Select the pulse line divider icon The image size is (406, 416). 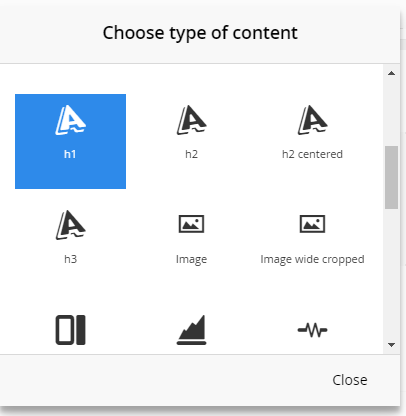(x=312, y=330)
